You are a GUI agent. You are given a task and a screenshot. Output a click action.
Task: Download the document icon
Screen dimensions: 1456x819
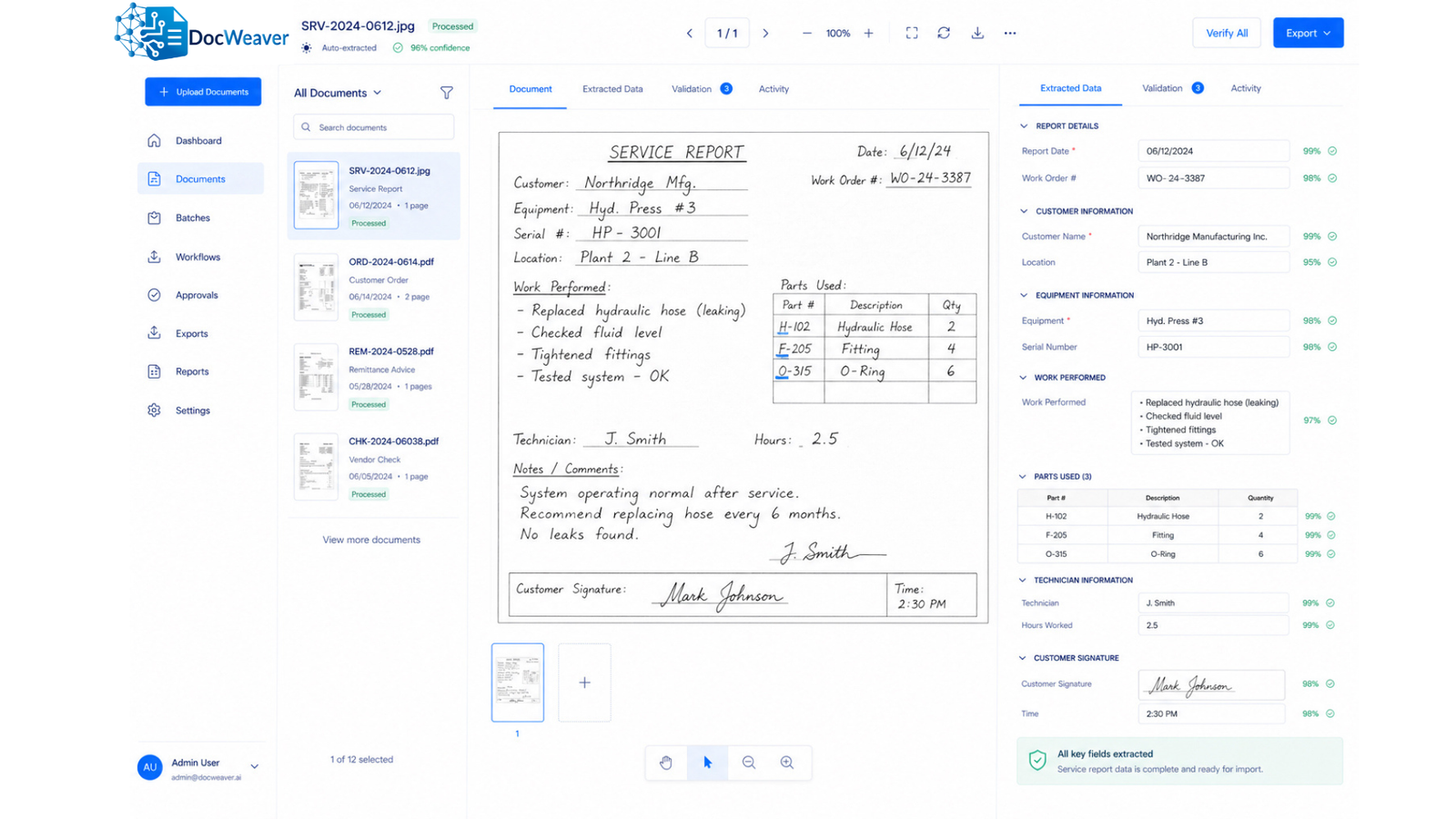(x=977, y=33)
